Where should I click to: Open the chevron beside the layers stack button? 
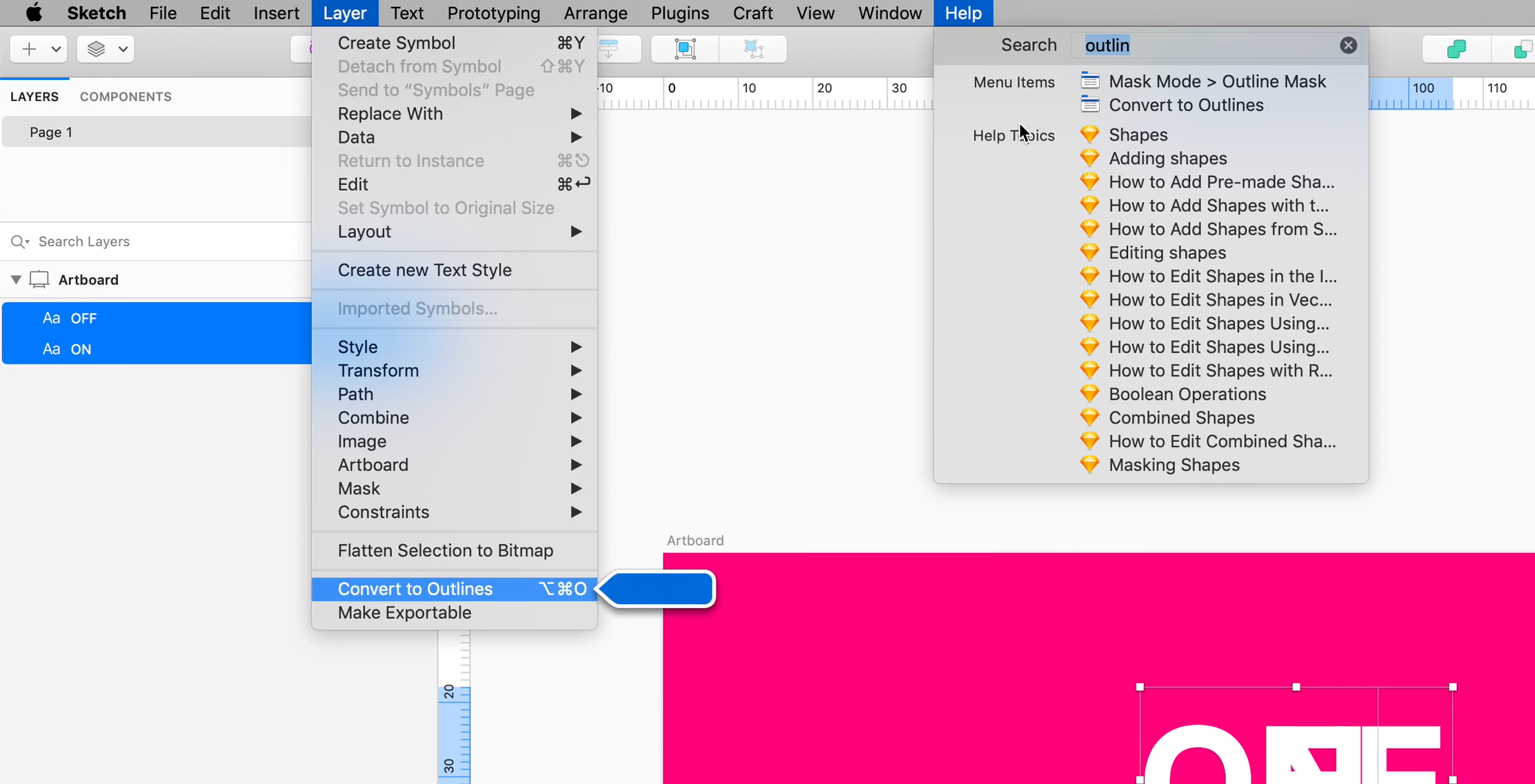tap(123, 48)
